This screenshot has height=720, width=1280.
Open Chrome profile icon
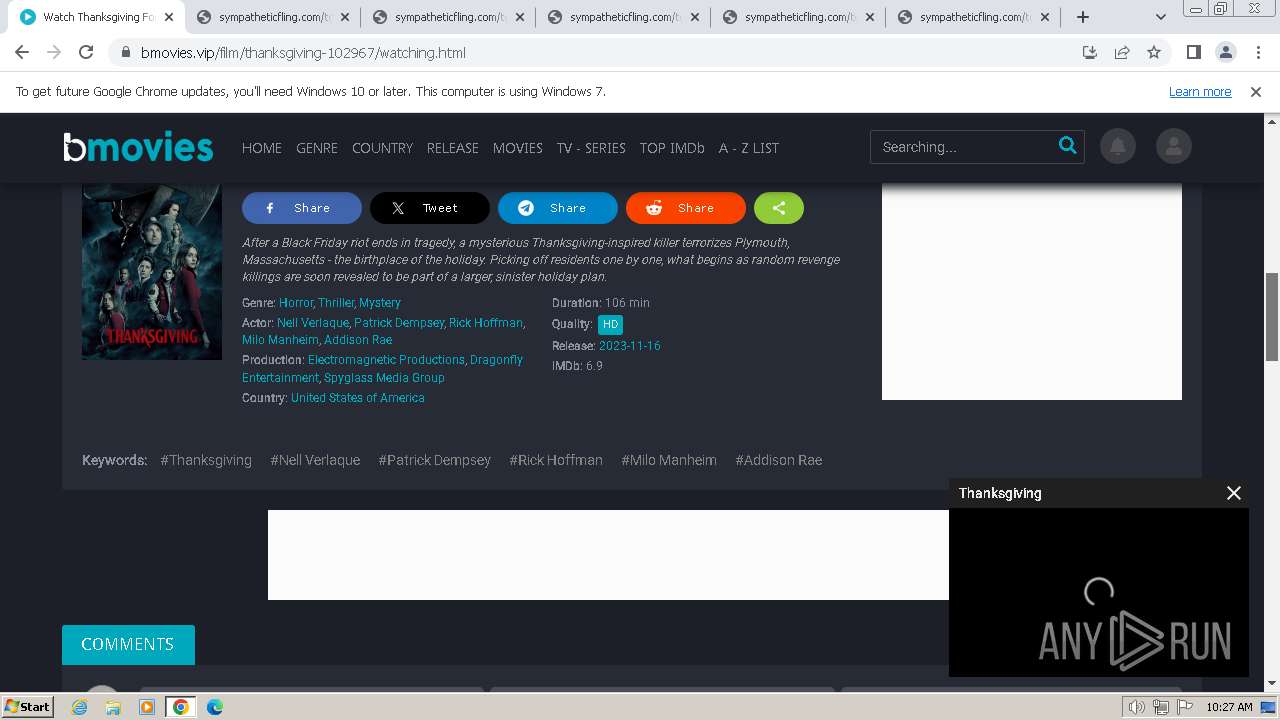click(x=1225, y=53)
